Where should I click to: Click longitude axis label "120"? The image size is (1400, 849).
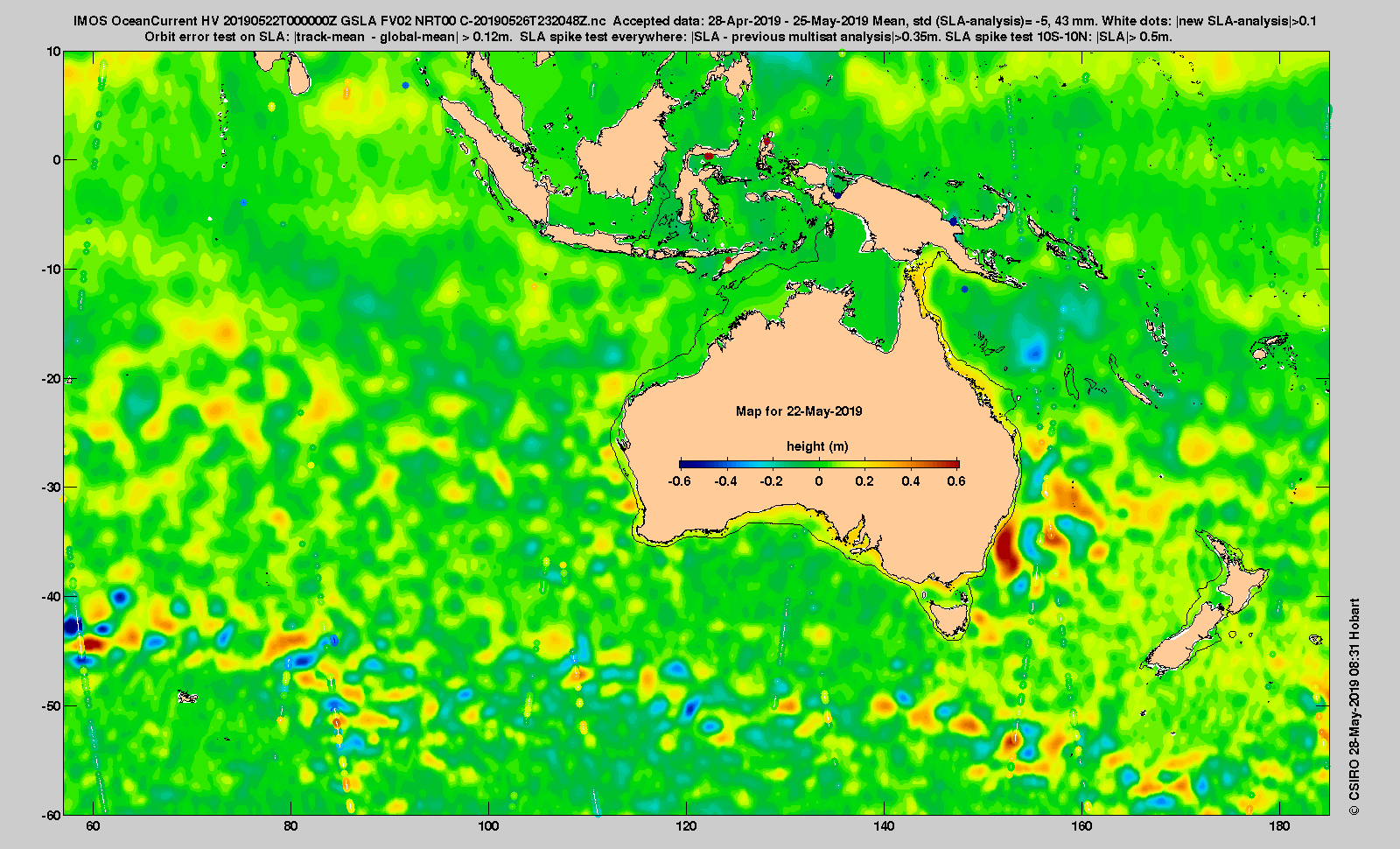click(686, 826)
